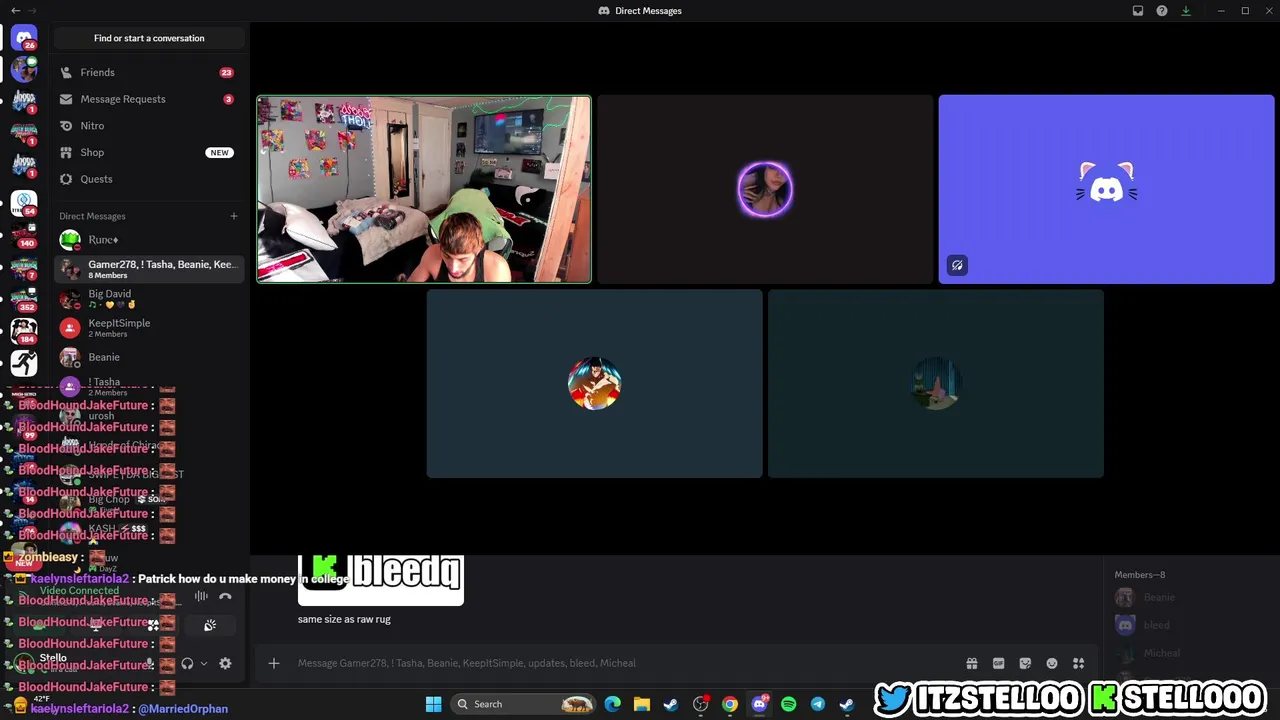The width and height of the screenshot is (1280, 720).
Task: Click the taskbar Search box
Action: (524, 704)
